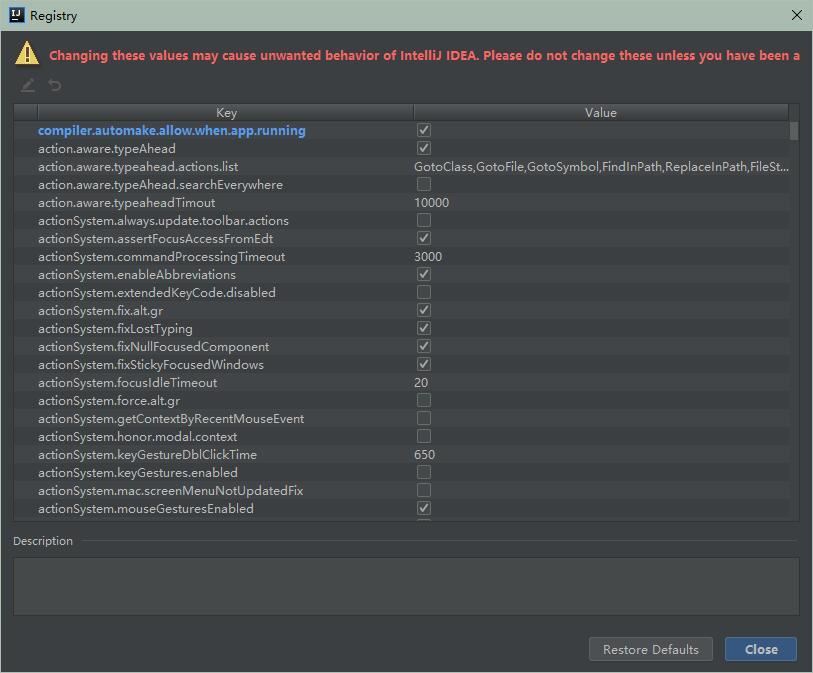Viewport: 813px width, 673px height.
Task: Click the Restore Defaults button
Action: click(x=650, y=649)
